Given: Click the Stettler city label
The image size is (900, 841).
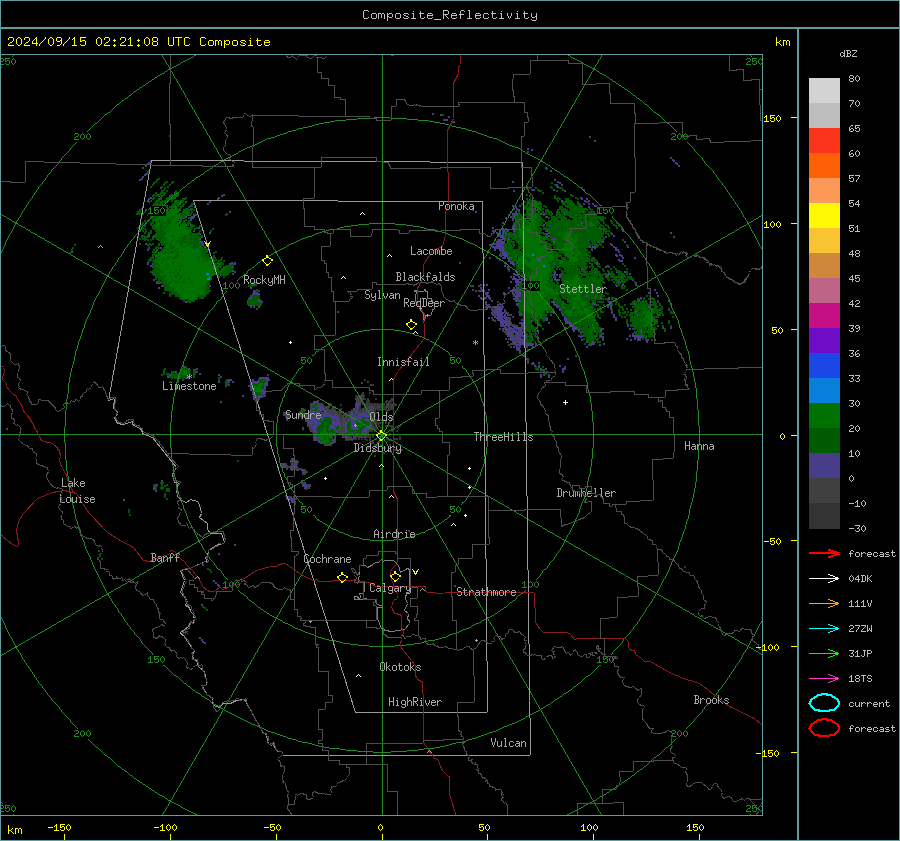Looking at the screenshot, I should (x=583, y=289).
